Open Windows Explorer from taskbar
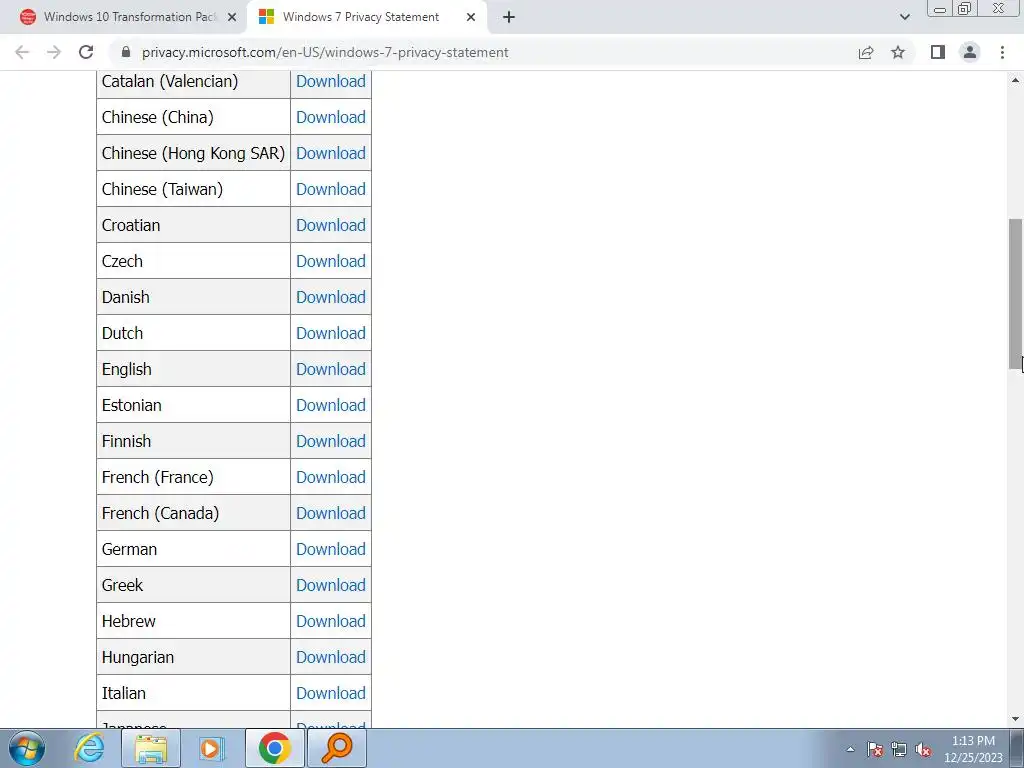 point(152,748)
